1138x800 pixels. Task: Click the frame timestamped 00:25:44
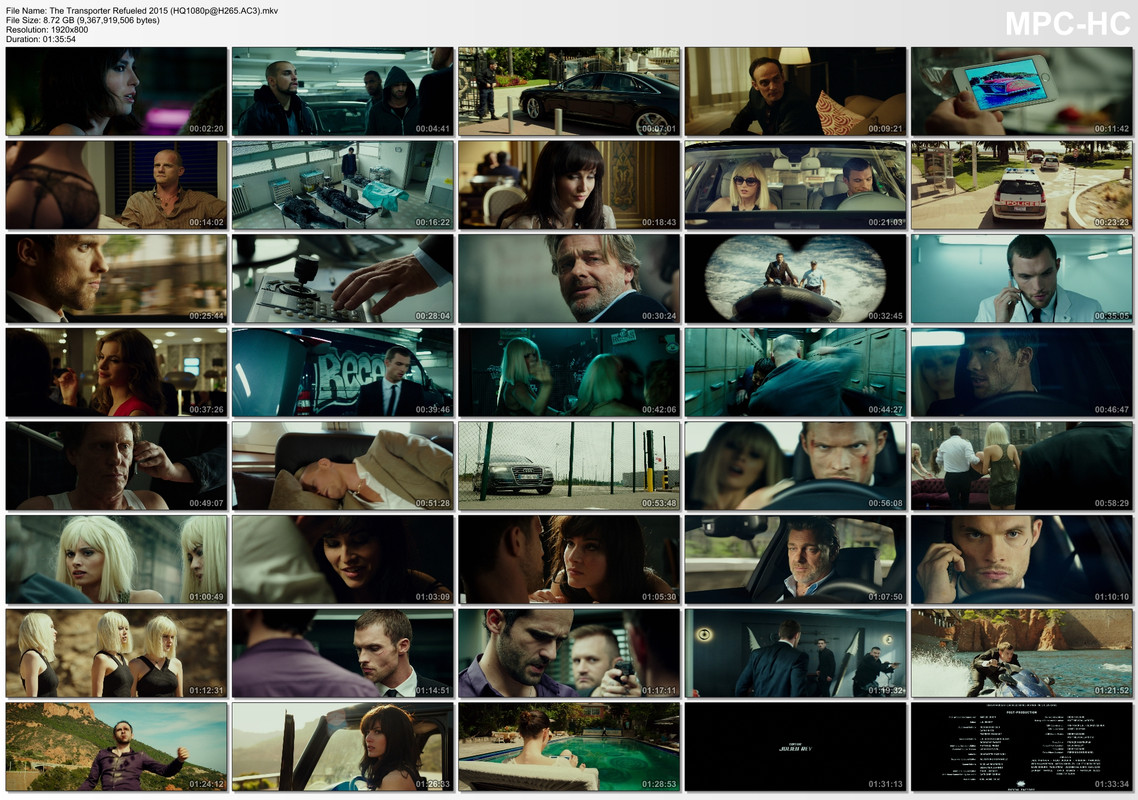pos(116,279)
